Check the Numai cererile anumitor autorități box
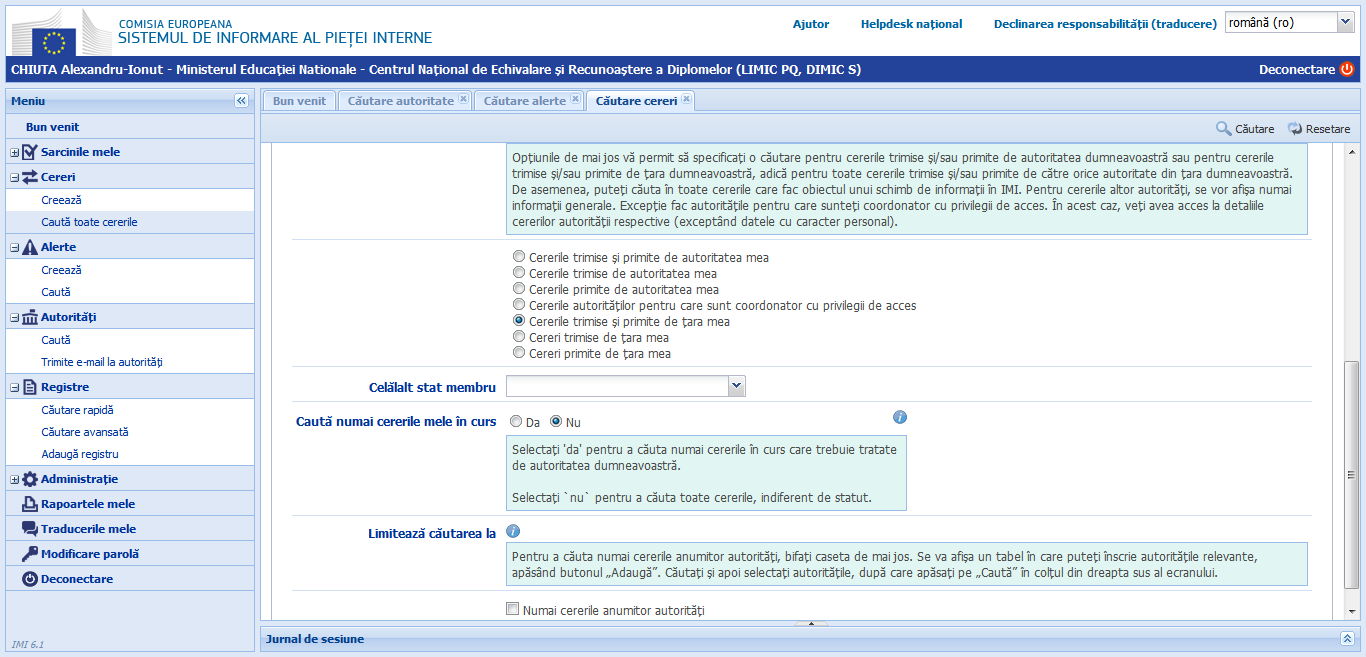The image size is (1366, 657). point(512,608)
